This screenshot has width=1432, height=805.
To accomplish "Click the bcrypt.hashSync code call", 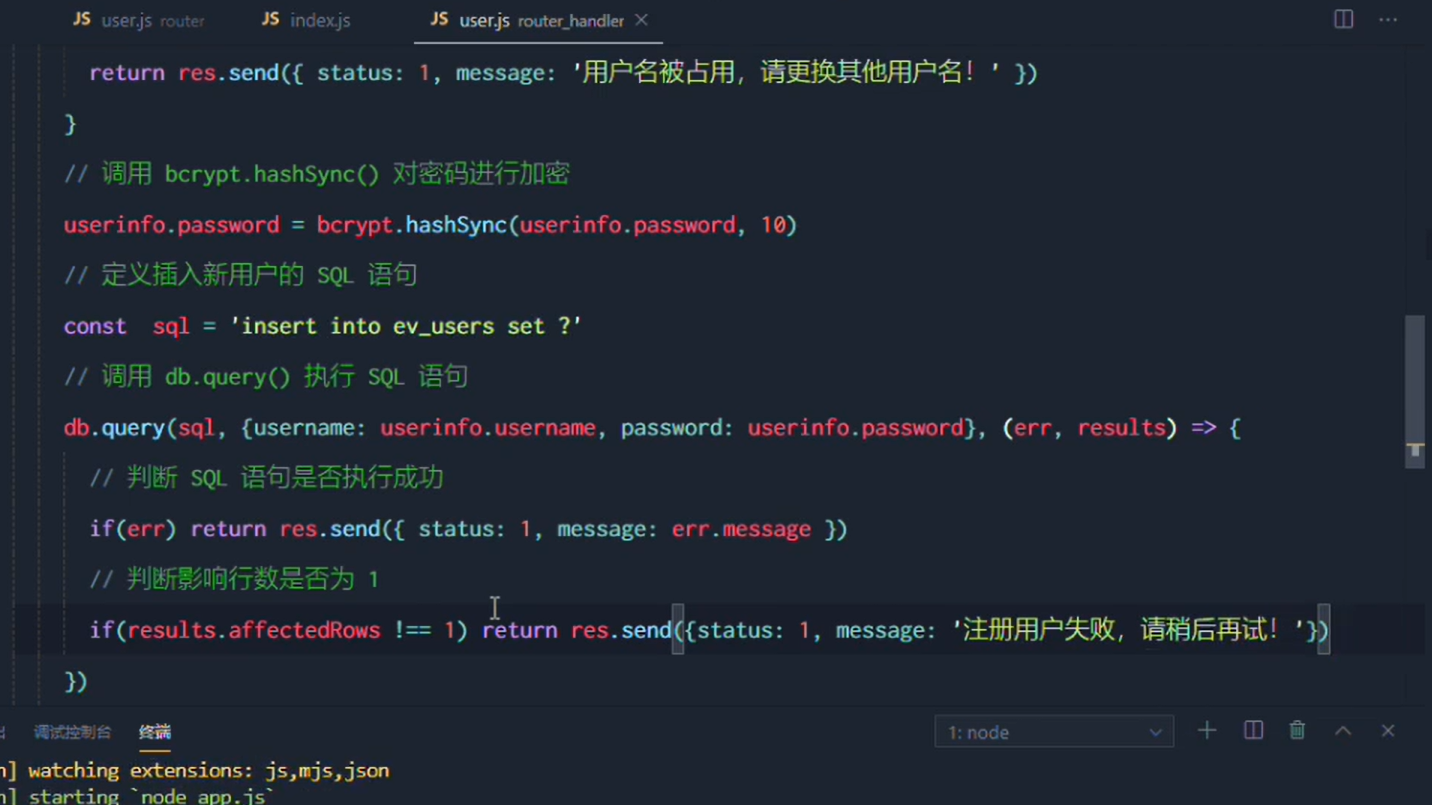I will [412, 225].
